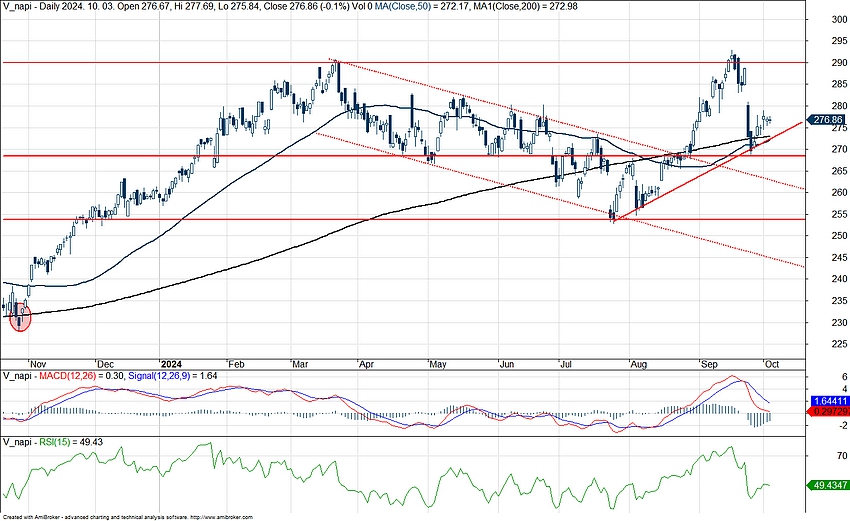Click the 280 price axis label
The width and height of the screenshot is (850, 521).
pos(839,106)
